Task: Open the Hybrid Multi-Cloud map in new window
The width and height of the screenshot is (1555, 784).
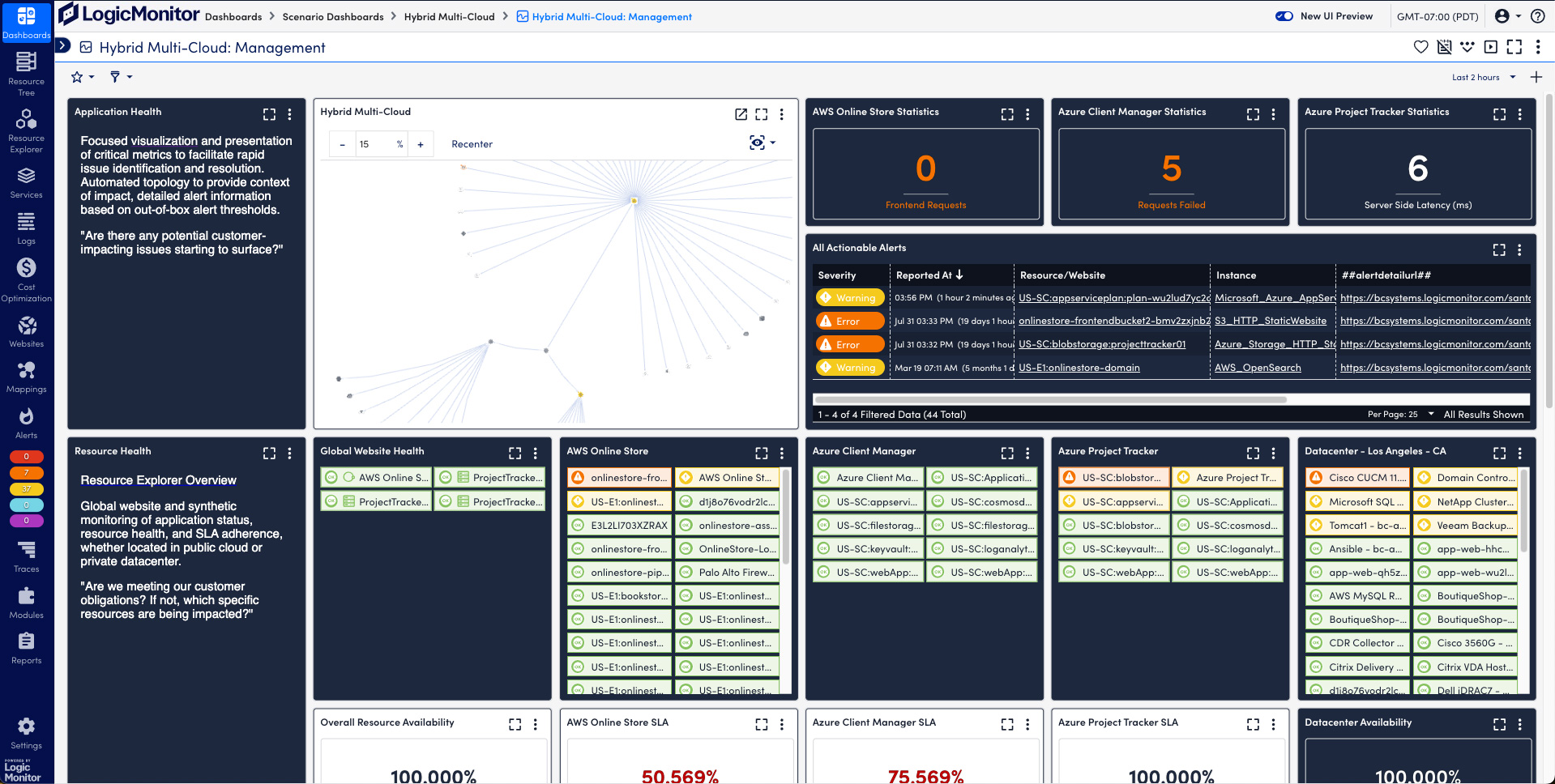Action: click(740, 114)
